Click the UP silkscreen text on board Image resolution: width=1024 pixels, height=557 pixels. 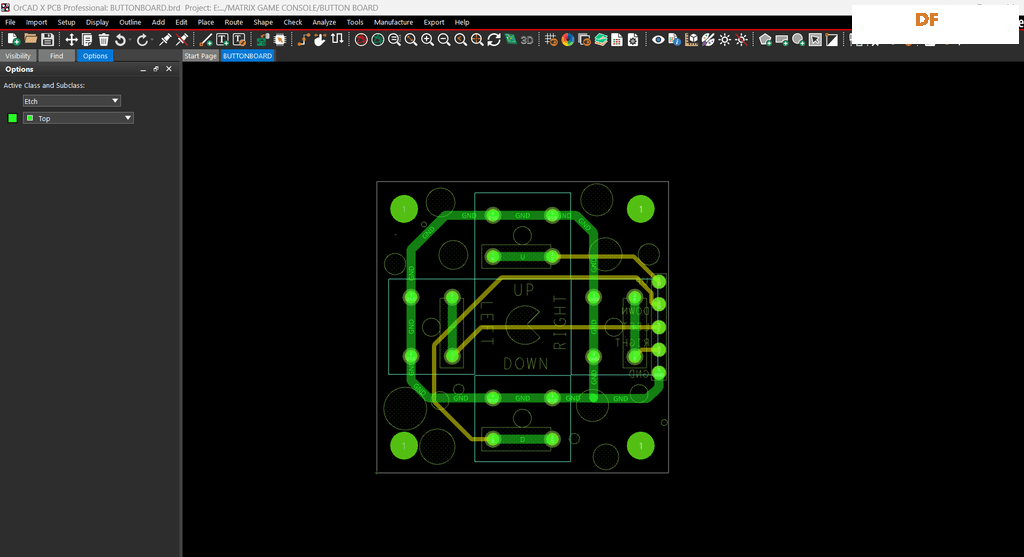pyautogui.click(x=524, y=289)
